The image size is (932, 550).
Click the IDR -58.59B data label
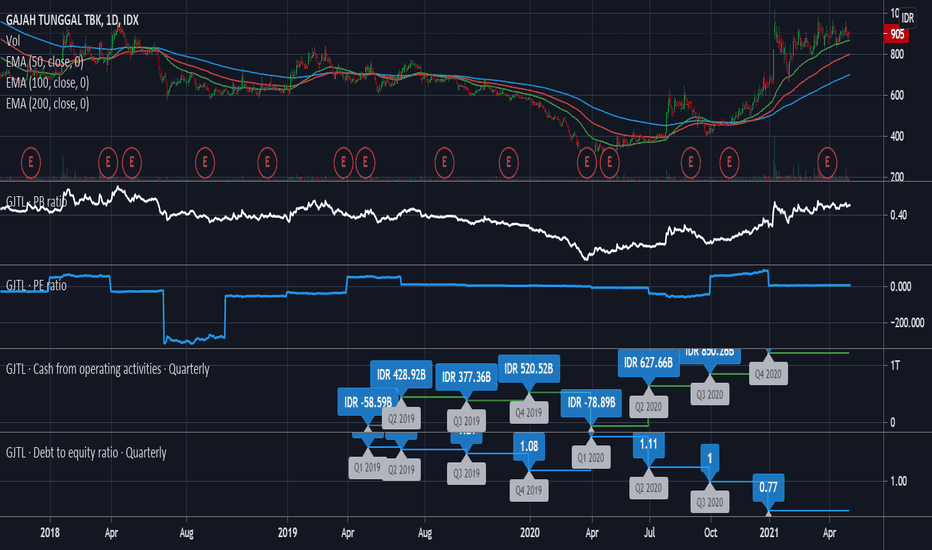pos(368,403)
